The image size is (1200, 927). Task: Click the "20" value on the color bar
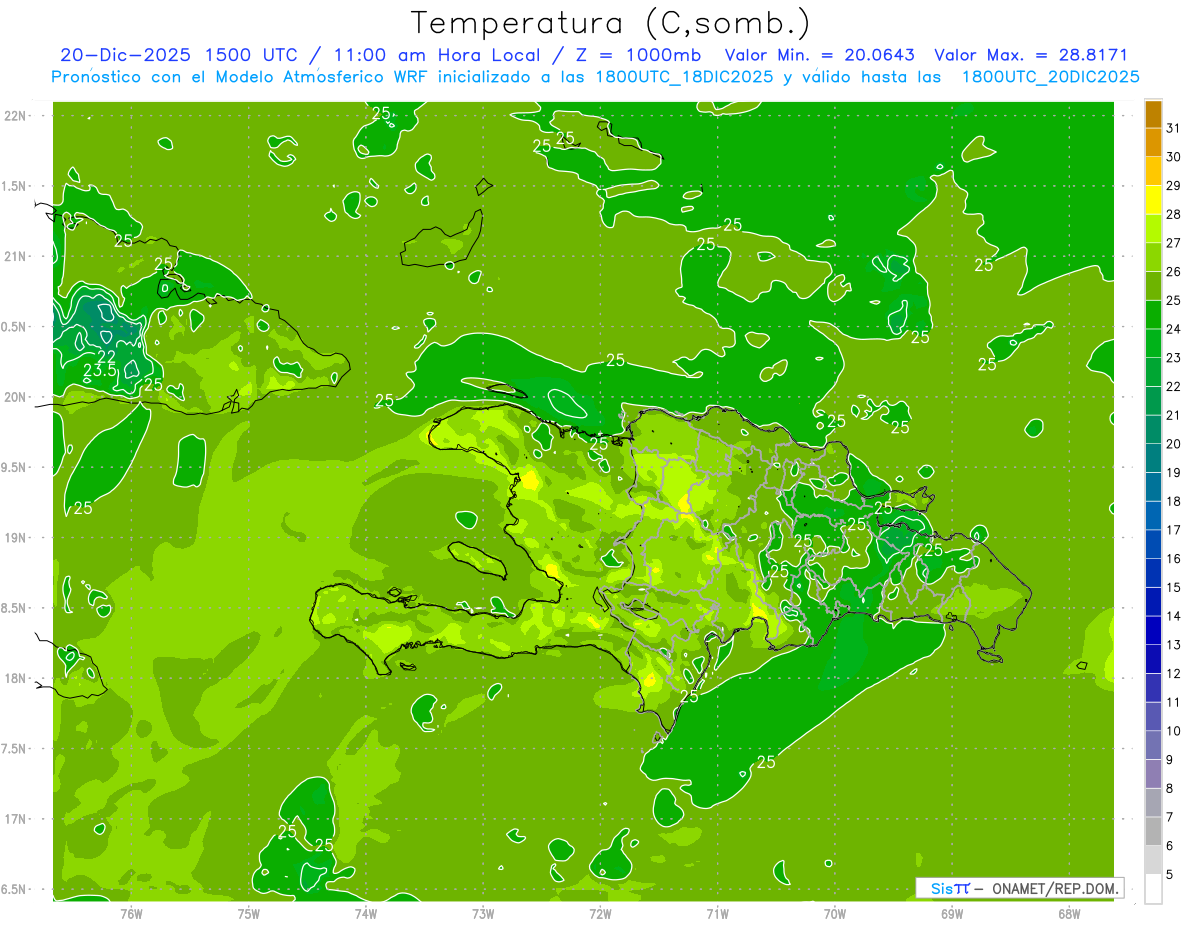tap(1173, 444)
